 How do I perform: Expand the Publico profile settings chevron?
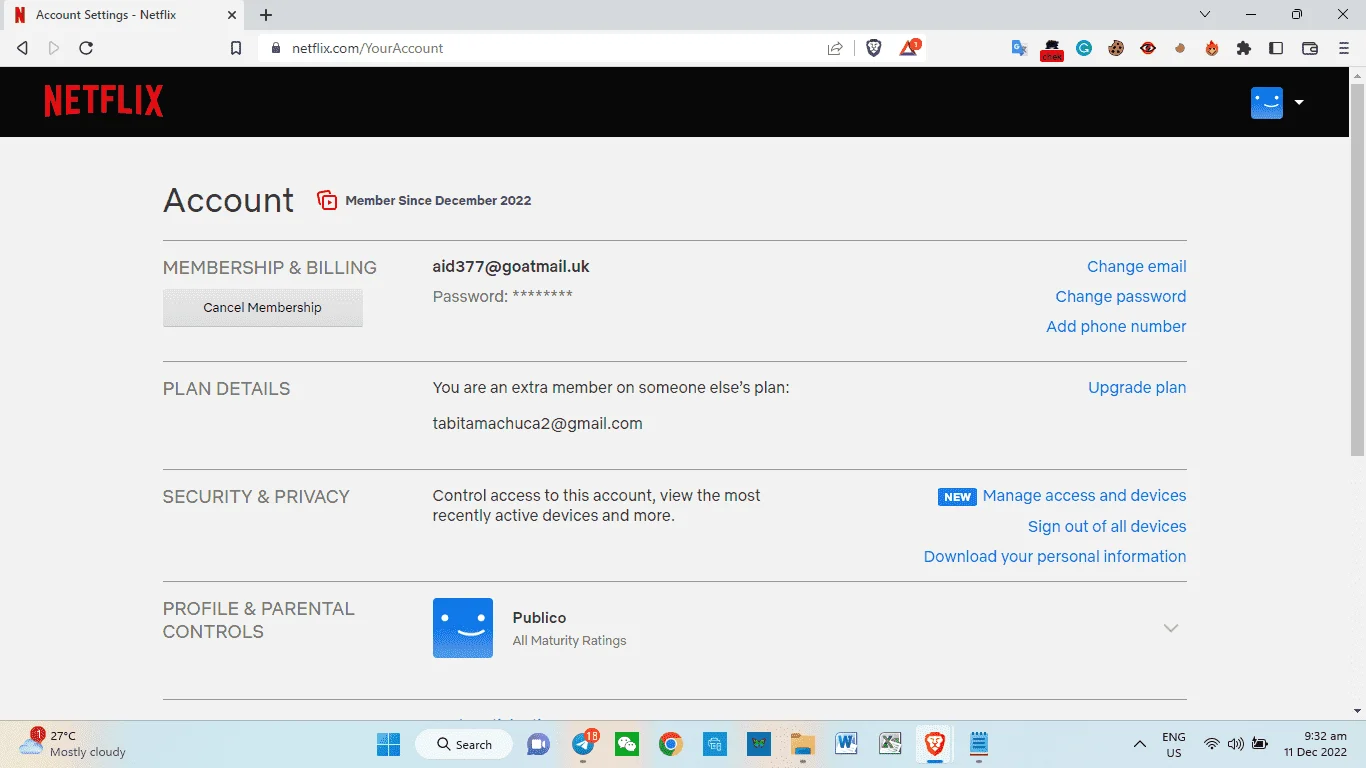point(1171,628)
